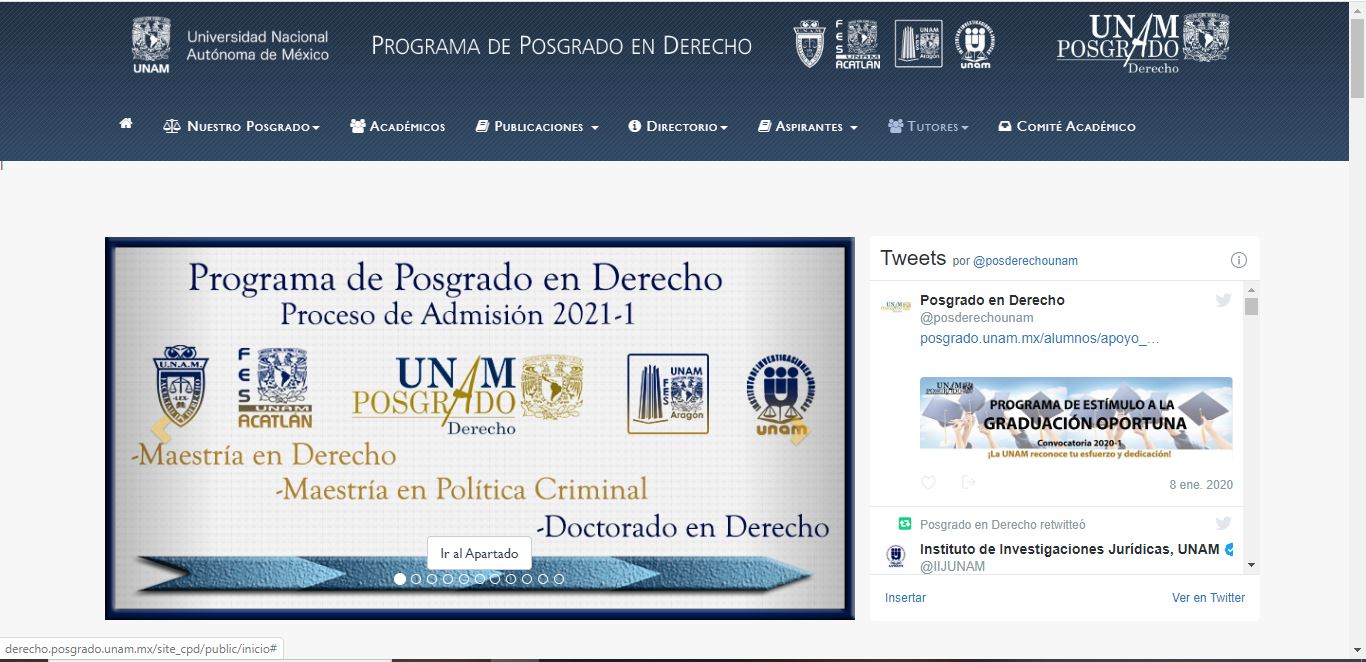
Task: Go to the Comité Académico section
Action: pyautogui.click(x=1067, y=127)
